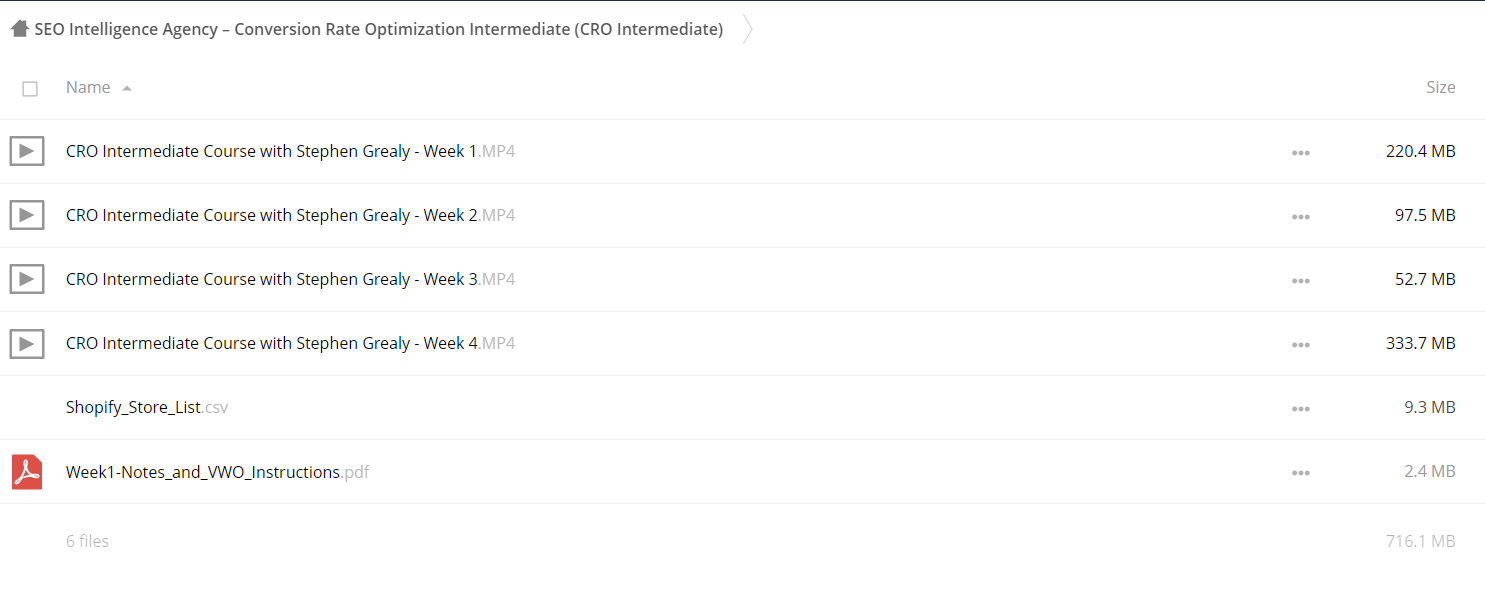Open more options menu for Week 4 MP4
1485x605 pixels.
(x=1300, y=345)
